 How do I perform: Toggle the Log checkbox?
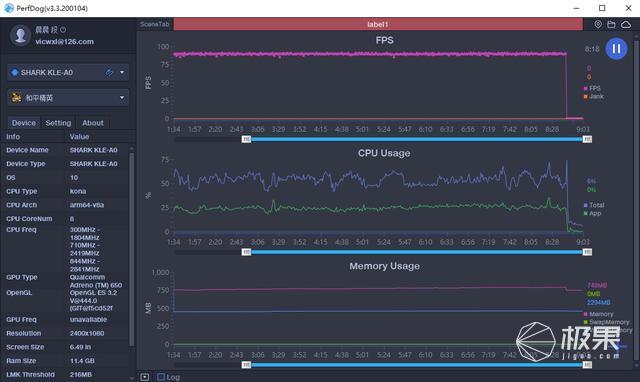click(161, 377)
